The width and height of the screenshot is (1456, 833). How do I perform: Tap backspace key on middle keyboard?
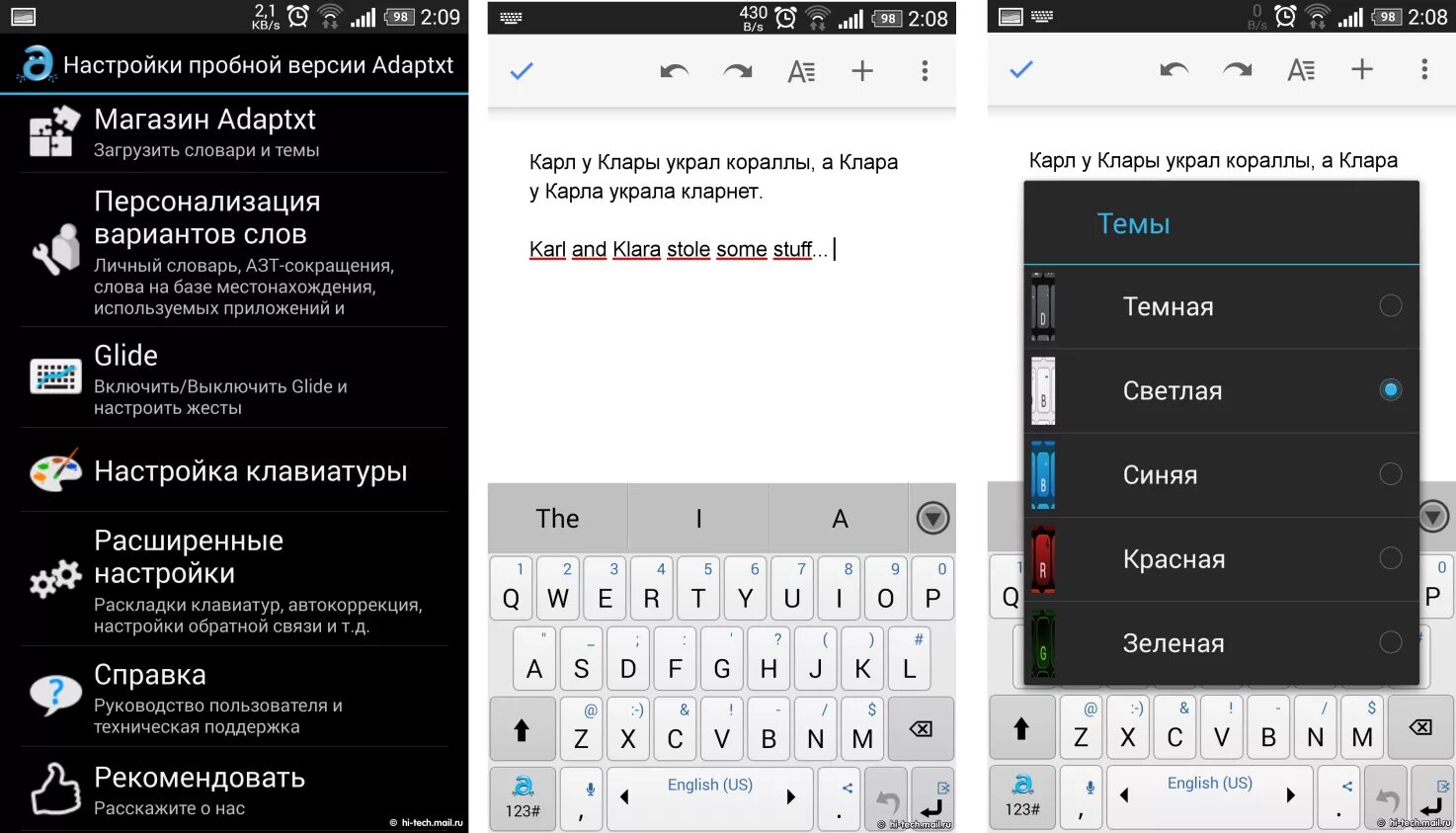tap(921, 729)
